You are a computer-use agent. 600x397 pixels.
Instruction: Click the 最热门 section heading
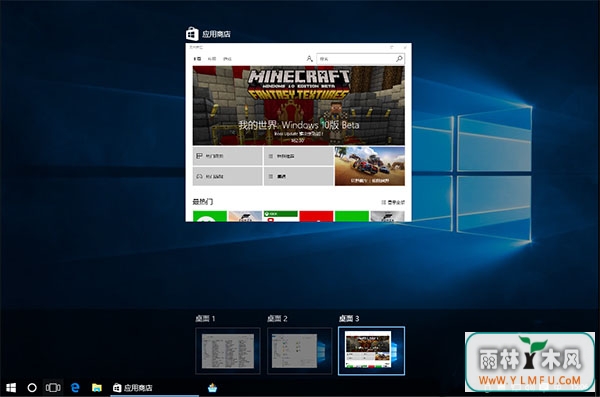[x=203, y=202]
